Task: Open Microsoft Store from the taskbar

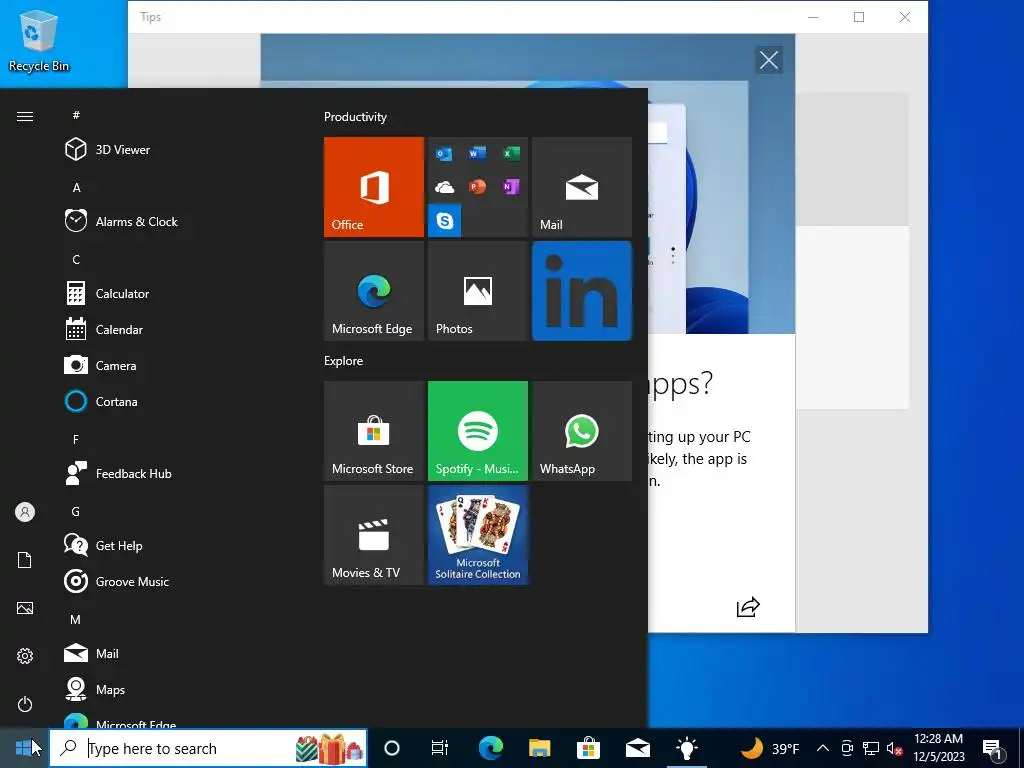Action: 588,748
